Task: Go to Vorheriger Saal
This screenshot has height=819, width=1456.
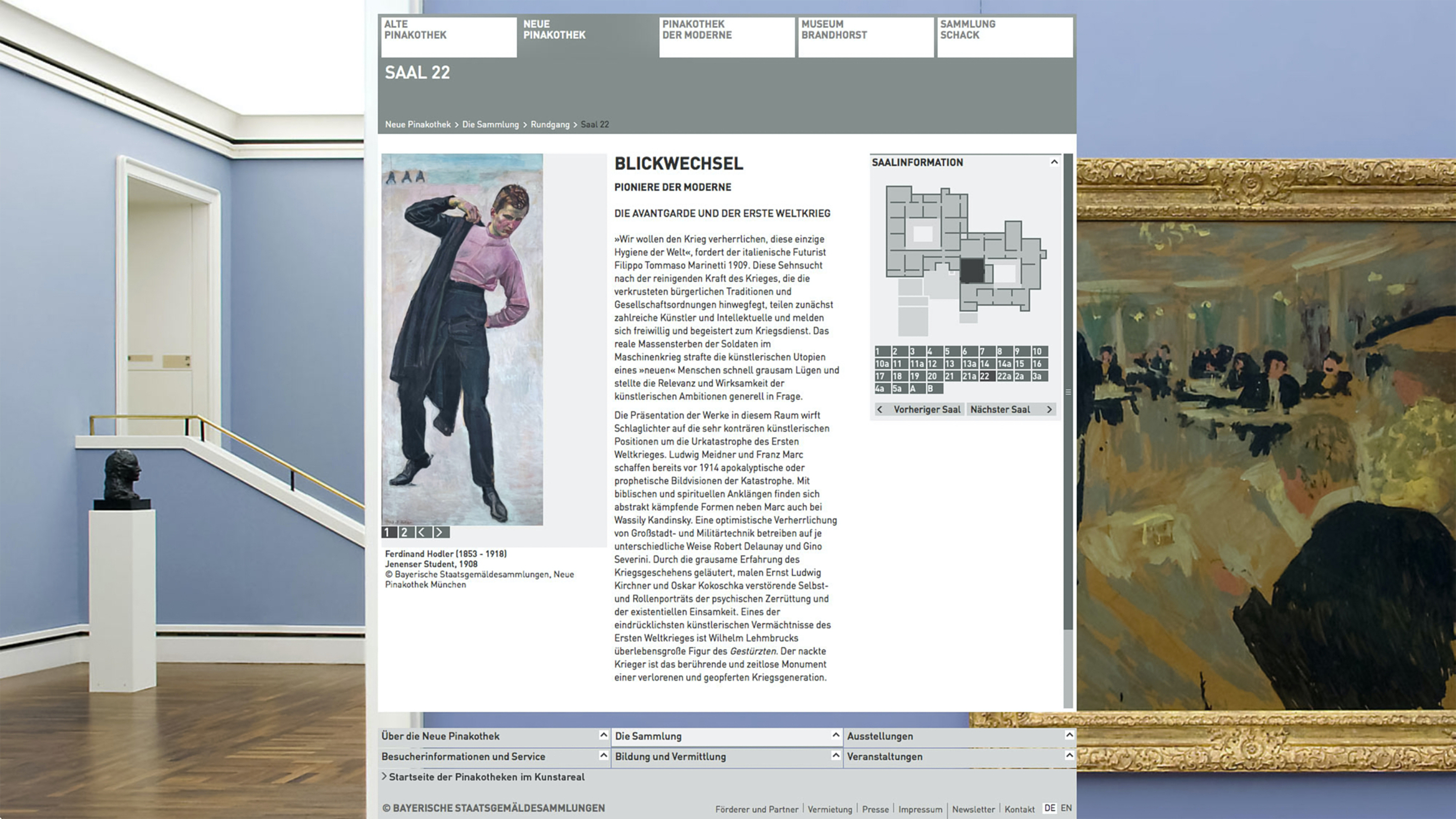Action: click(x=920, y=410)
